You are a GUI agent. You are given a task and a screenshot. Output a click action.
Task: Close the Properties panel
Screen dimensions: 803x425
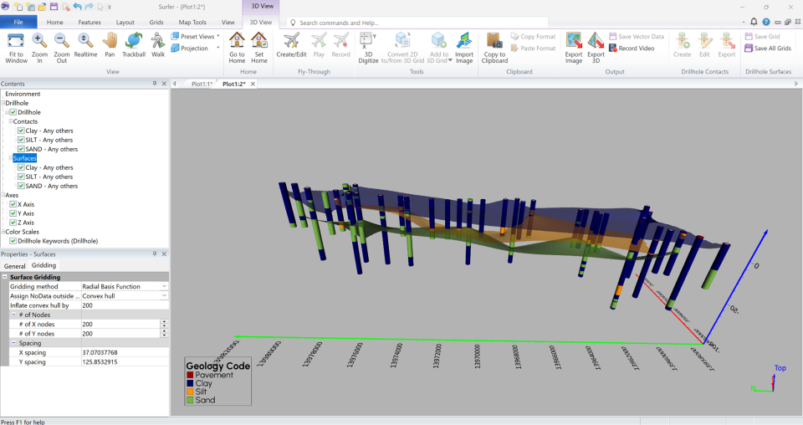coord(164,254)
